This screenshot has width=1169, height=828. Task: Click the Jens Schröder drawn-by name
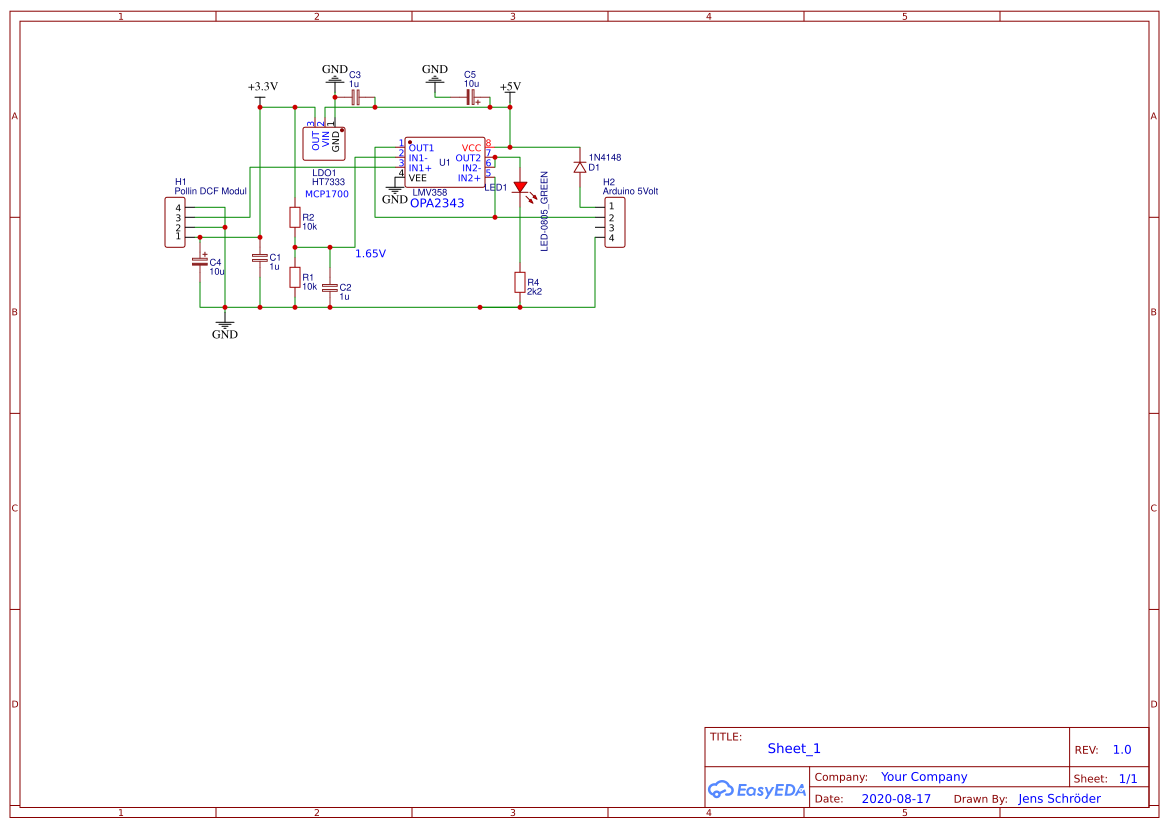pos(1057,798)
